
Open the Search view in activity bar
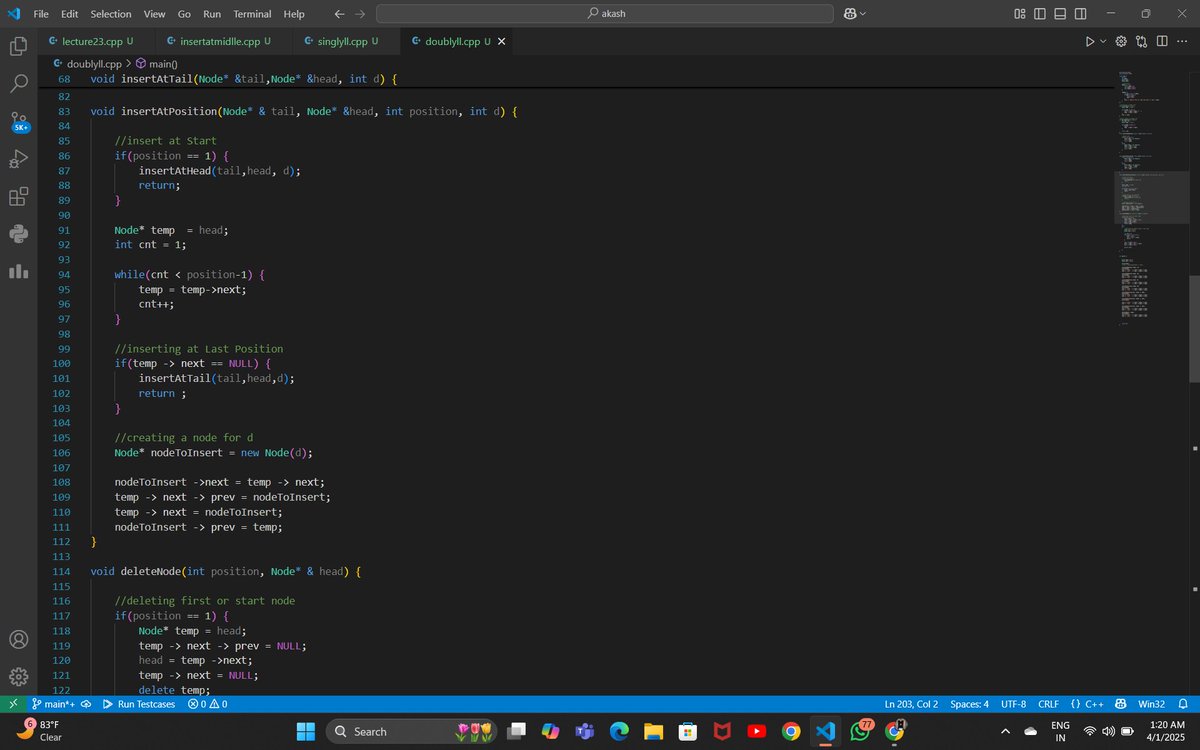click(18, 83)
